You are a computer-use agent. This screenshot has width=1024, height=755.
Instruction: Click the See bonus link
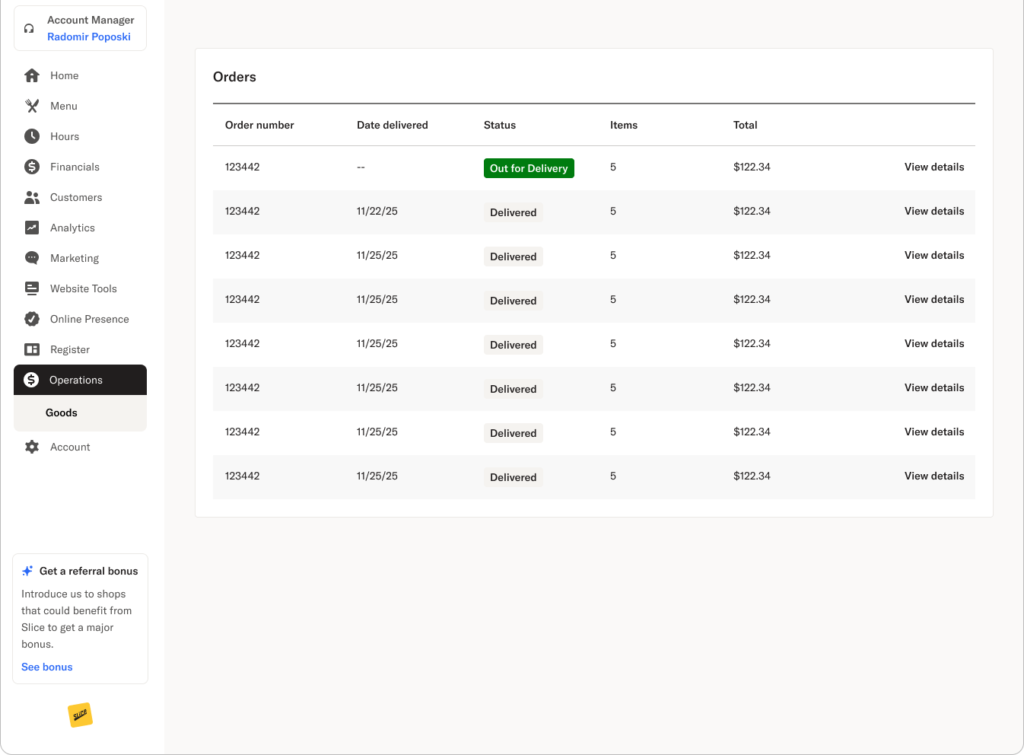point(47,667)
